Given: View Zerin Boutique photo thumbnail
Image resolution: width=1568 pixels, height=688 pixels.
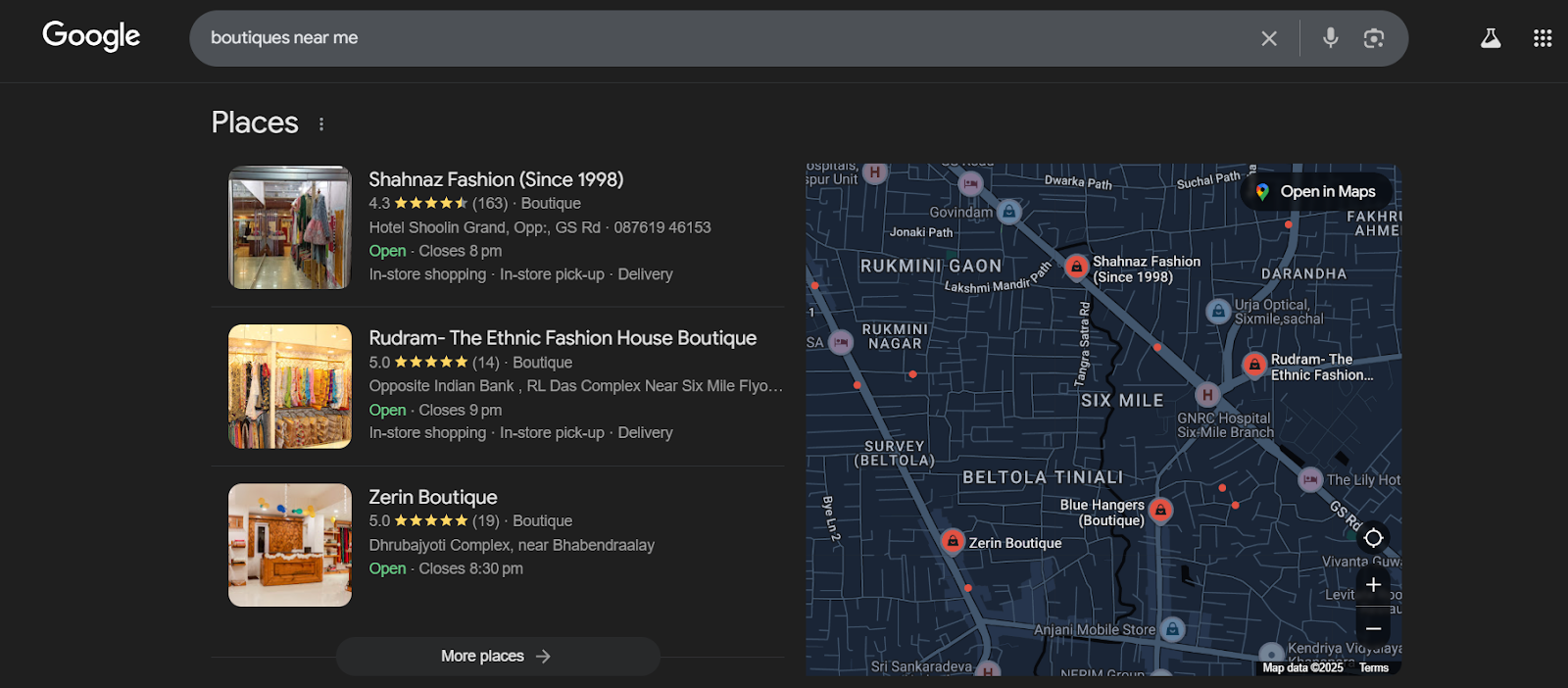Looking at the screenshot, I should click(x=290, y=545).
